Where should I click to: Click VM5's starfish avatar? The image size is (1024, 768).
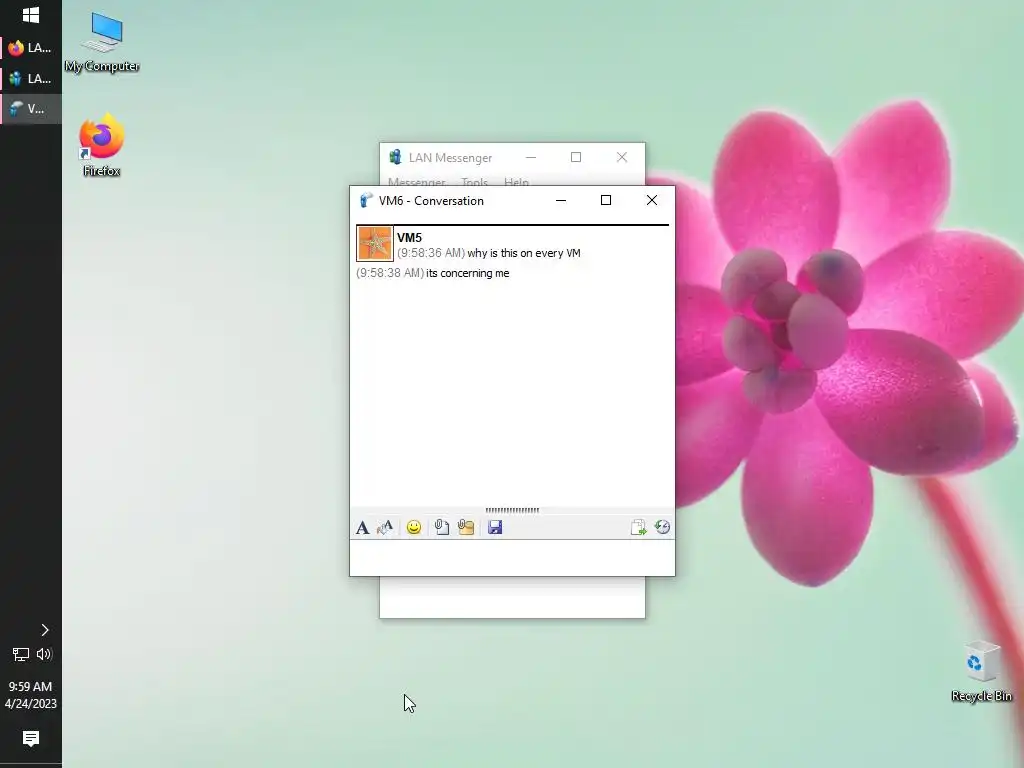tap(375, 243)
